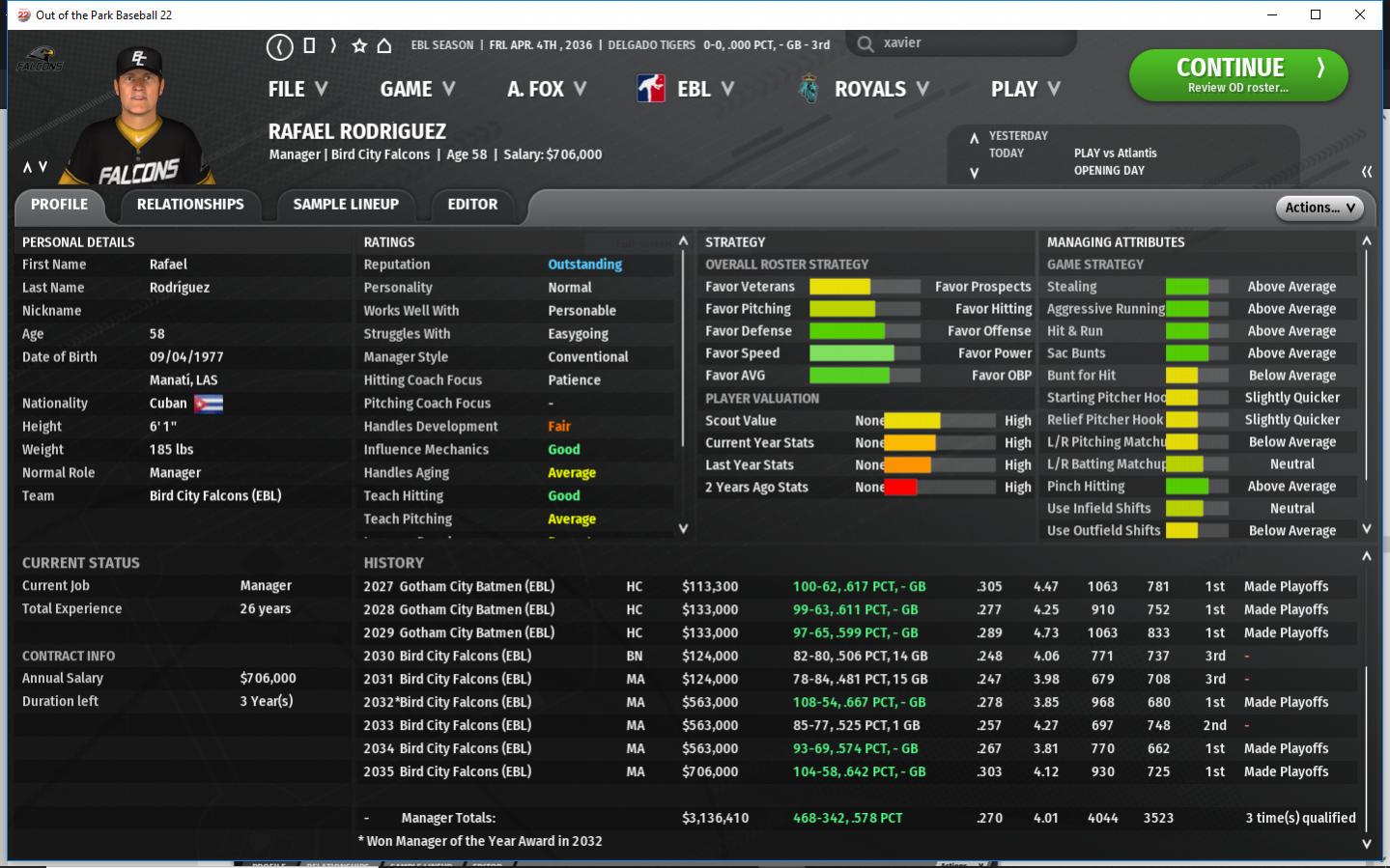
Task: Click the Falcons team logo
Action: (x=40, y=60)
